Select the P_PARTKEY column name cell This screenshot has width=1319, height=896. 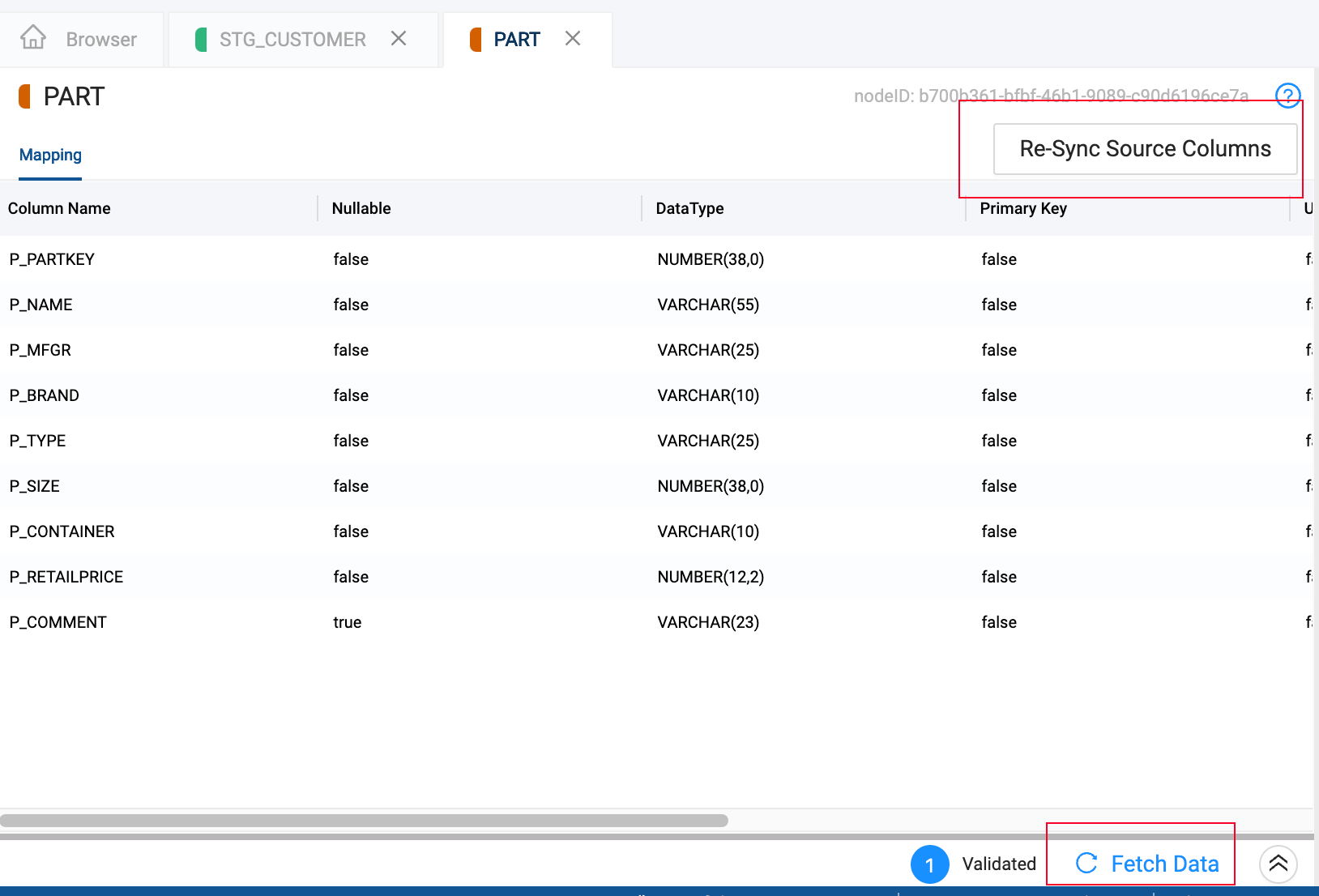(x=52, y=259)
